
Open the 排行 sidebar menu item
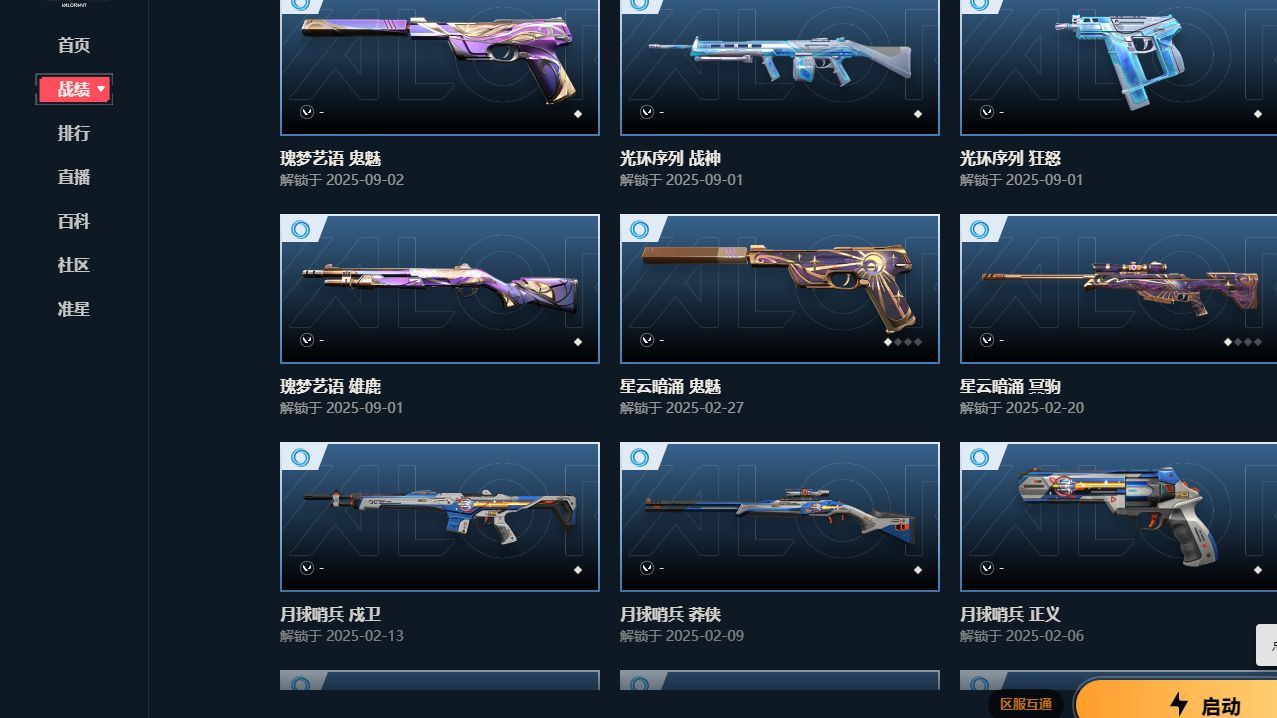(74, 133)
